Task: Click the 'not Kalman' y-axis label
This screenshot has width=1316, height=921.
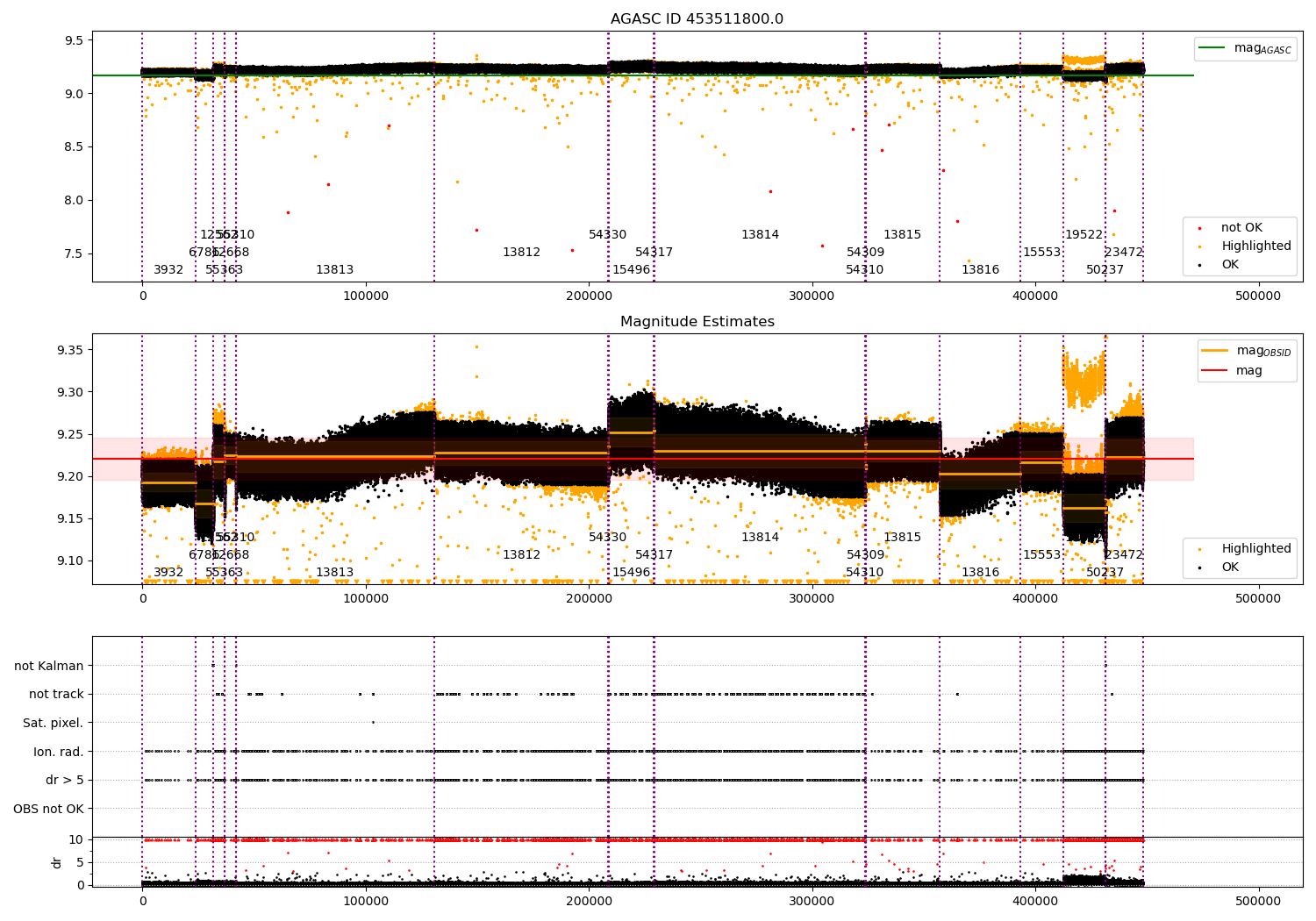Action: (49, 666)
